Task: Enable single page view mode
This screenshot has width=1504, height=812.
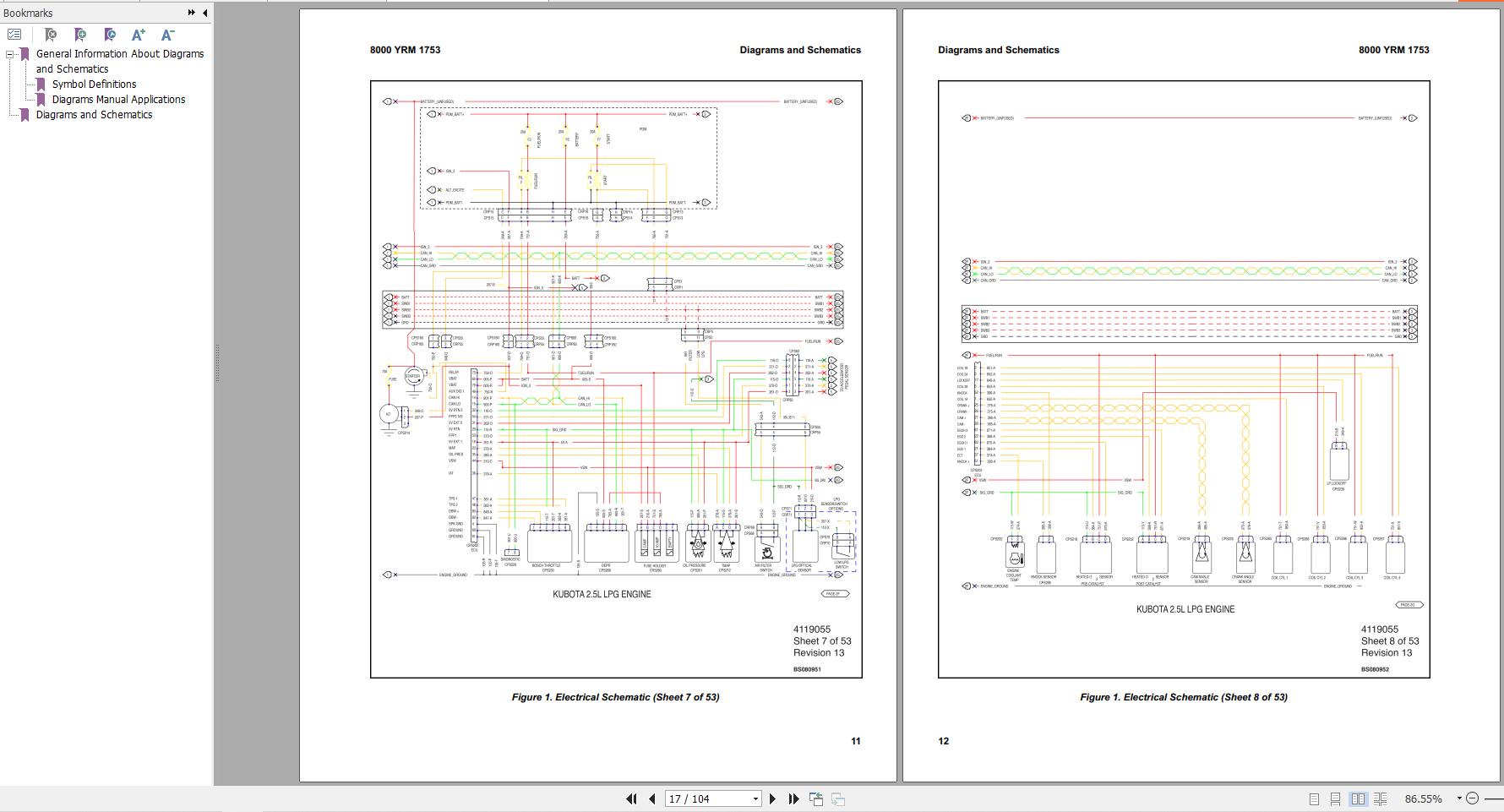Action: [x=1314, y=798]
